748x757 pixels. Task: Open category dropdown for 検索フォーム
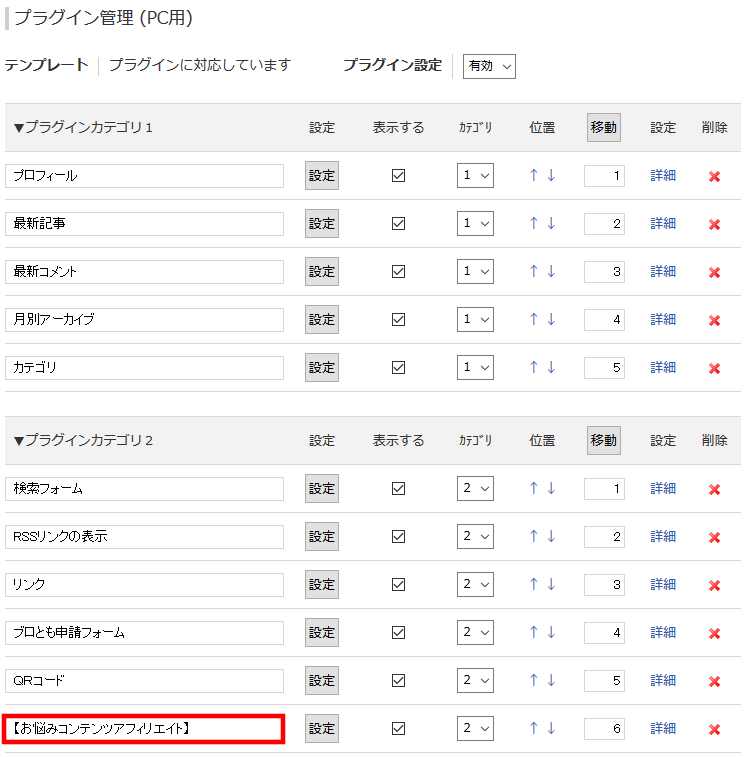475,488
